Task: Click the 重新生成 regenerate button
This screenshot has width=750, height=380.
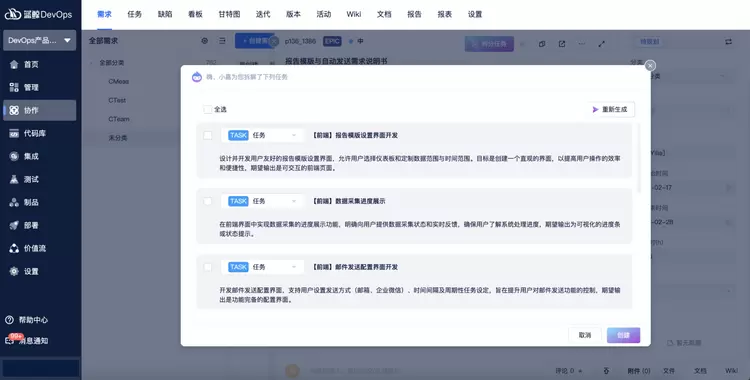Action: click(611, 110)
